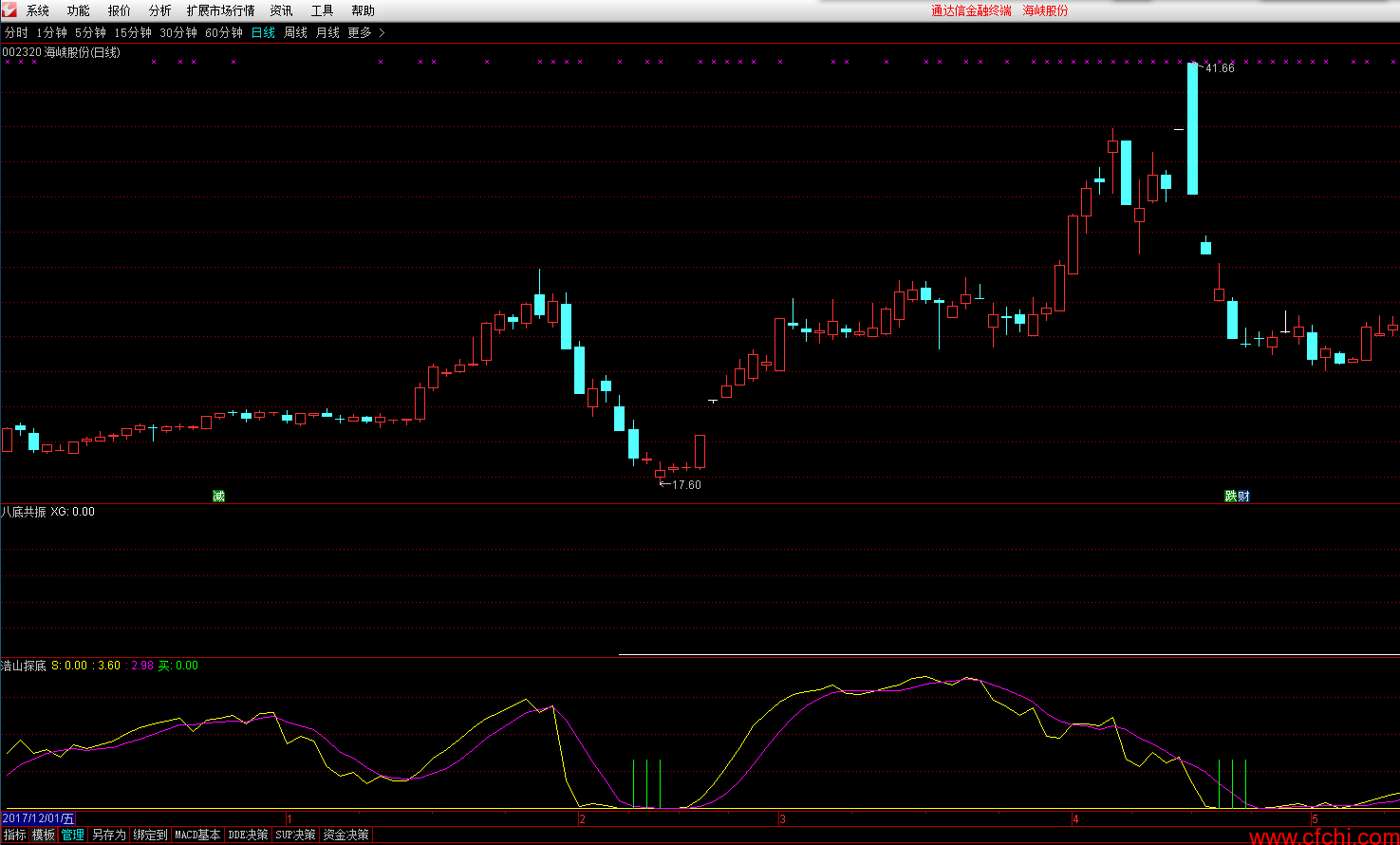Click the 模板 button at bottom
Image resolution: width=1400 pixels, height=845 pixels.
pyautogui.click(x=44, y=835)
